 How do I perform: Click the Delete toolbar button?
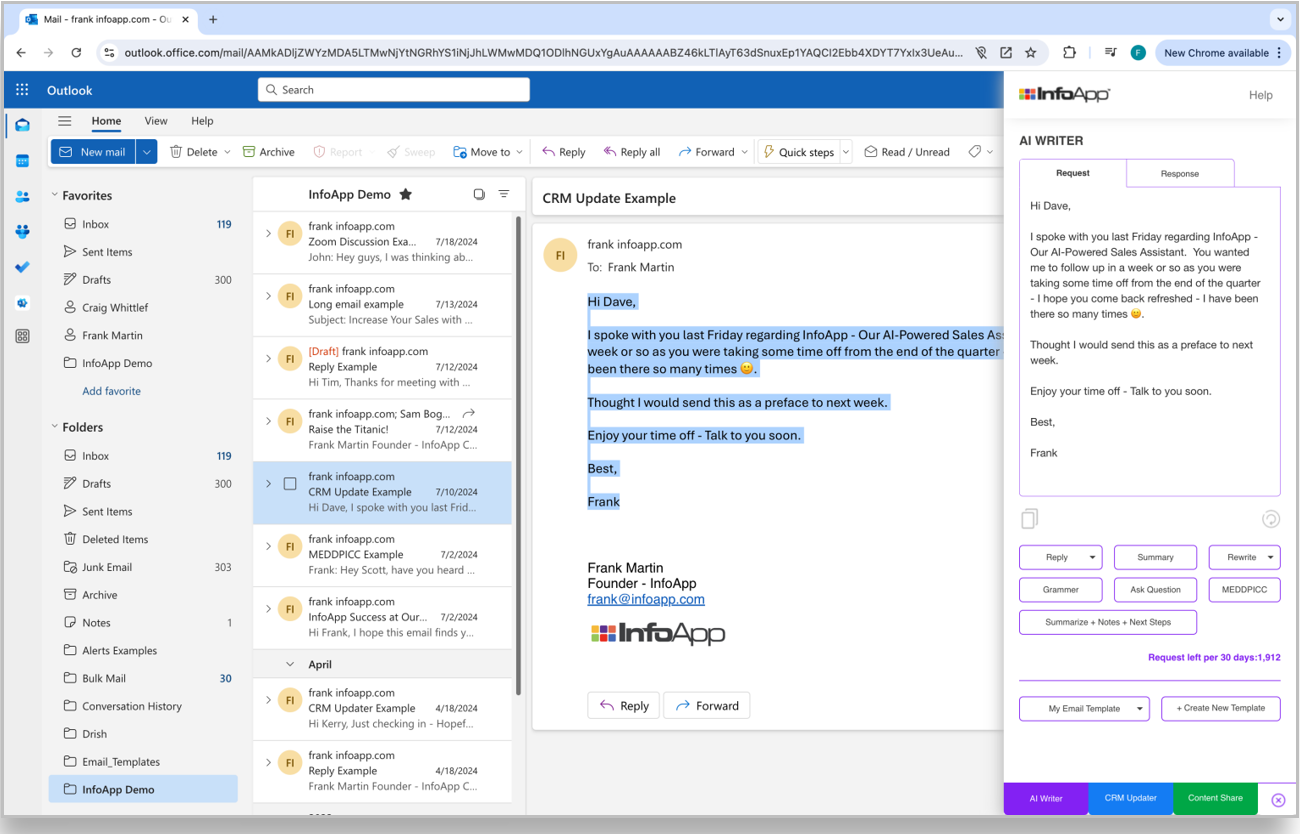pyautogui.click(x=194, y=152)
